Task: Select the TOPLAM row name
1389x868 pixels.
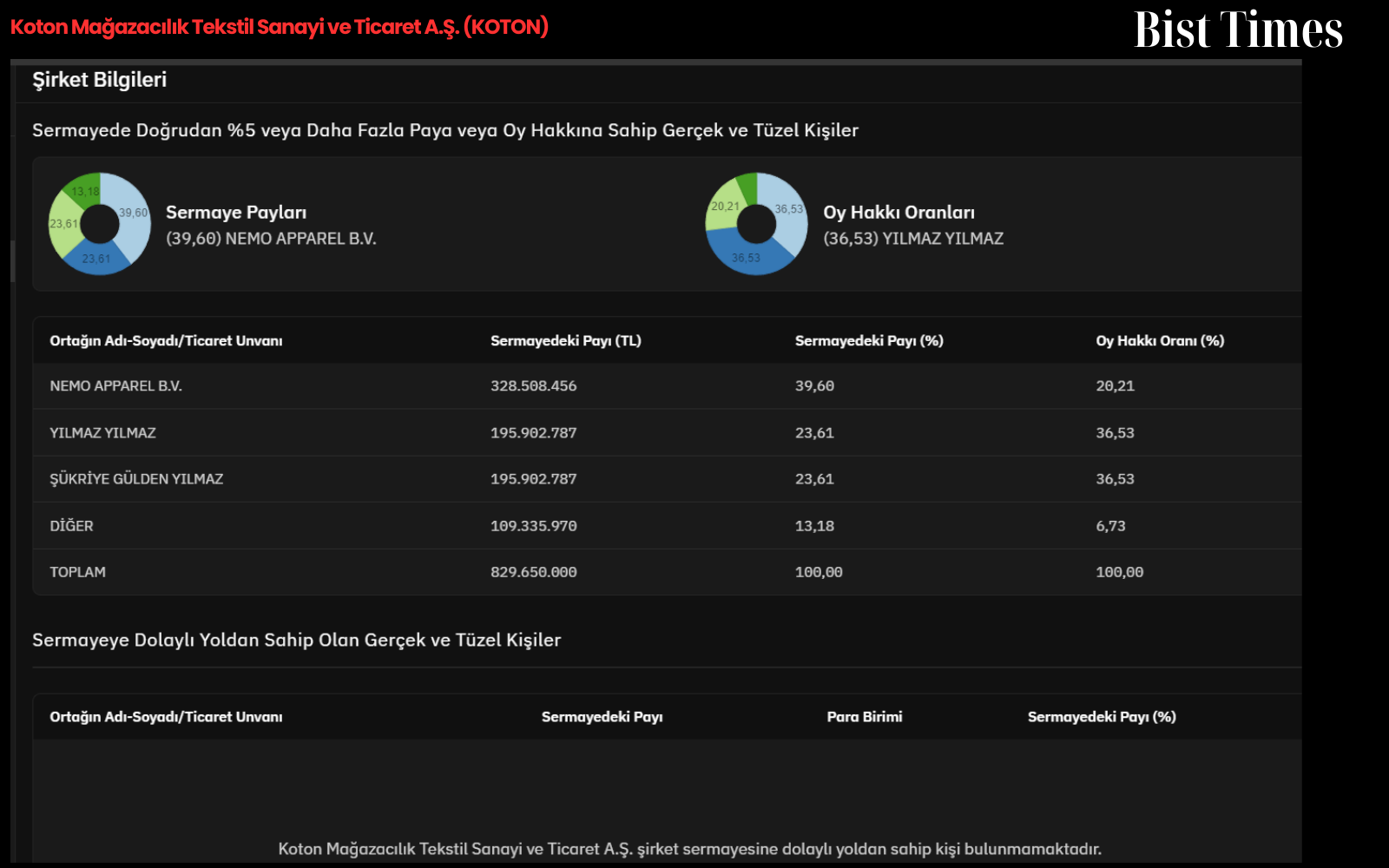Action: click(x=77, y=572)
